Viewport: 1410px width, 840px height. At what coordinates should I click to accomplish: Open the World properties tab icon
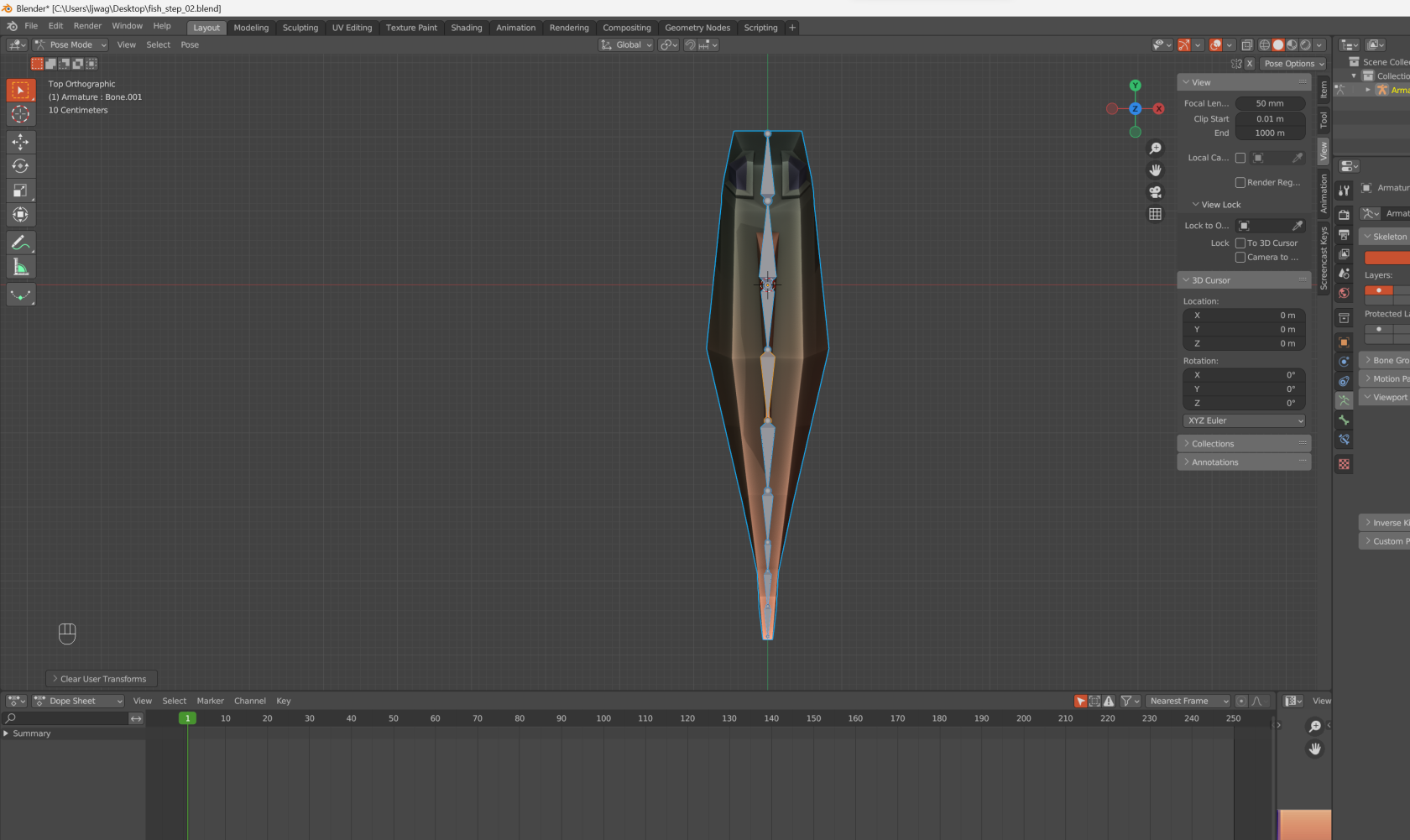[1344, 293]
